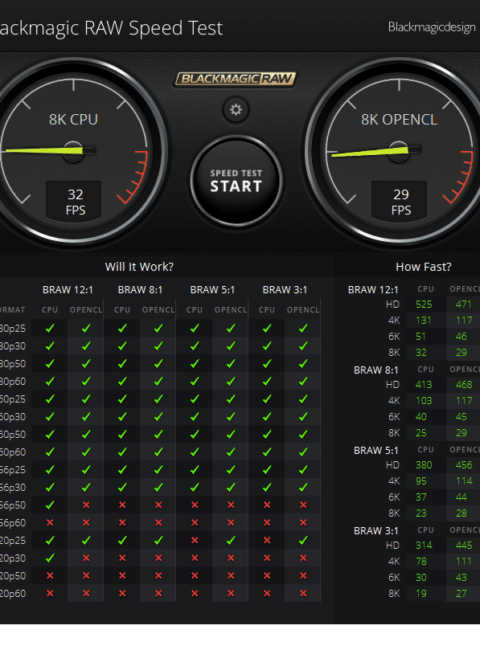Click red X in 56p60 row, BRAW 12:1 CPU
The image size is (480, 650).
tap(50, 523)
